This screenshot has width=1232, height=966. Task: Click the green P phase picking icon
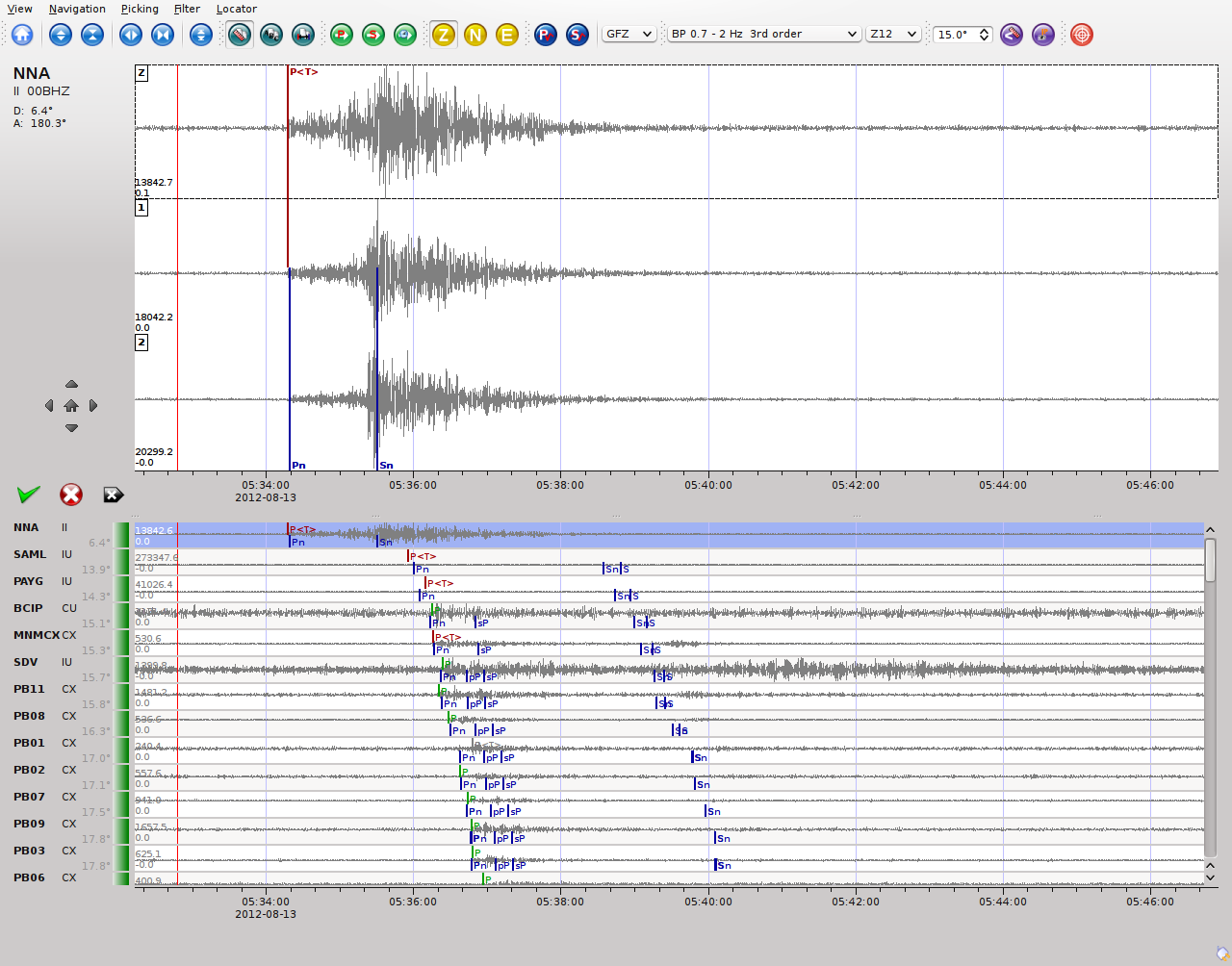pos(342,35)
